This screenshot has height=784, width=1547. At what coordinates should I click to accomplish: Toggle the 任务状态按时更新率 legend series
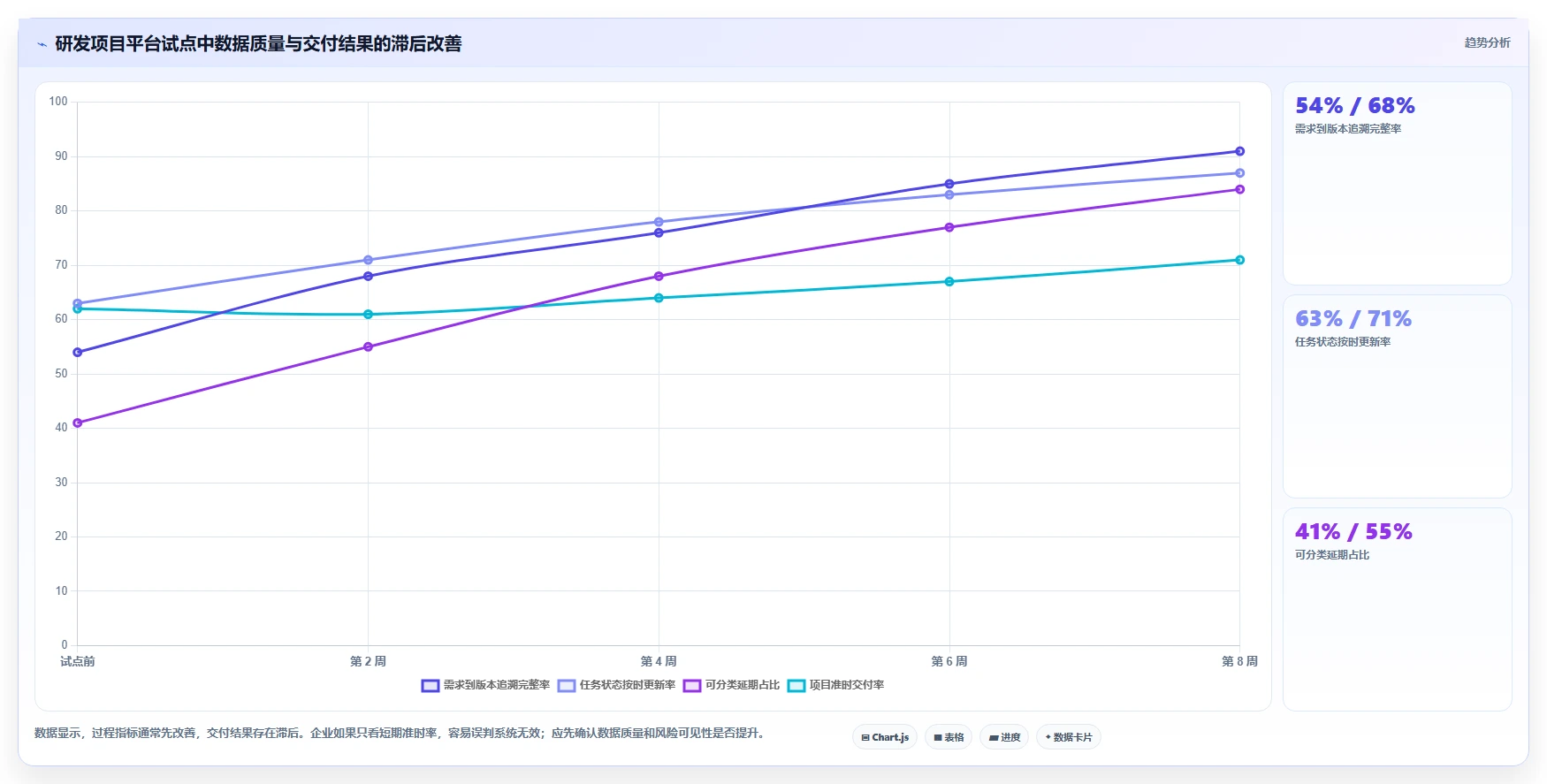(616, 685)
